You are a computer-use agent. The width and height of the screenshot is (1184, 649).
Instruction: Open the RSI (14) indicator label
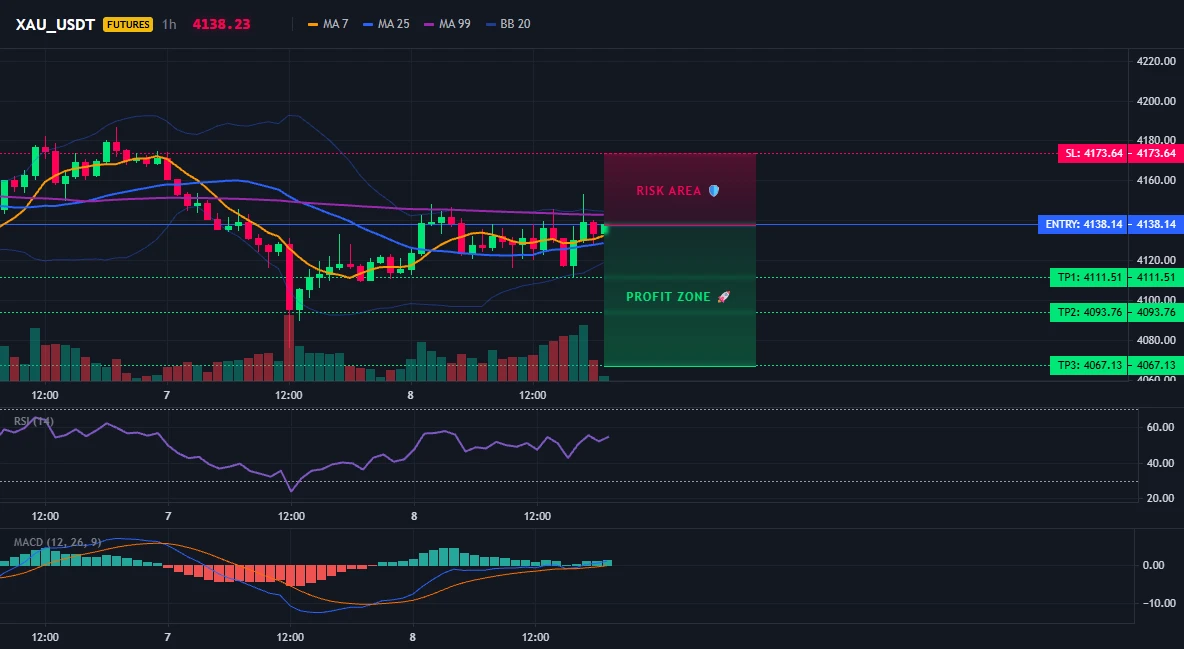(34, 422)
